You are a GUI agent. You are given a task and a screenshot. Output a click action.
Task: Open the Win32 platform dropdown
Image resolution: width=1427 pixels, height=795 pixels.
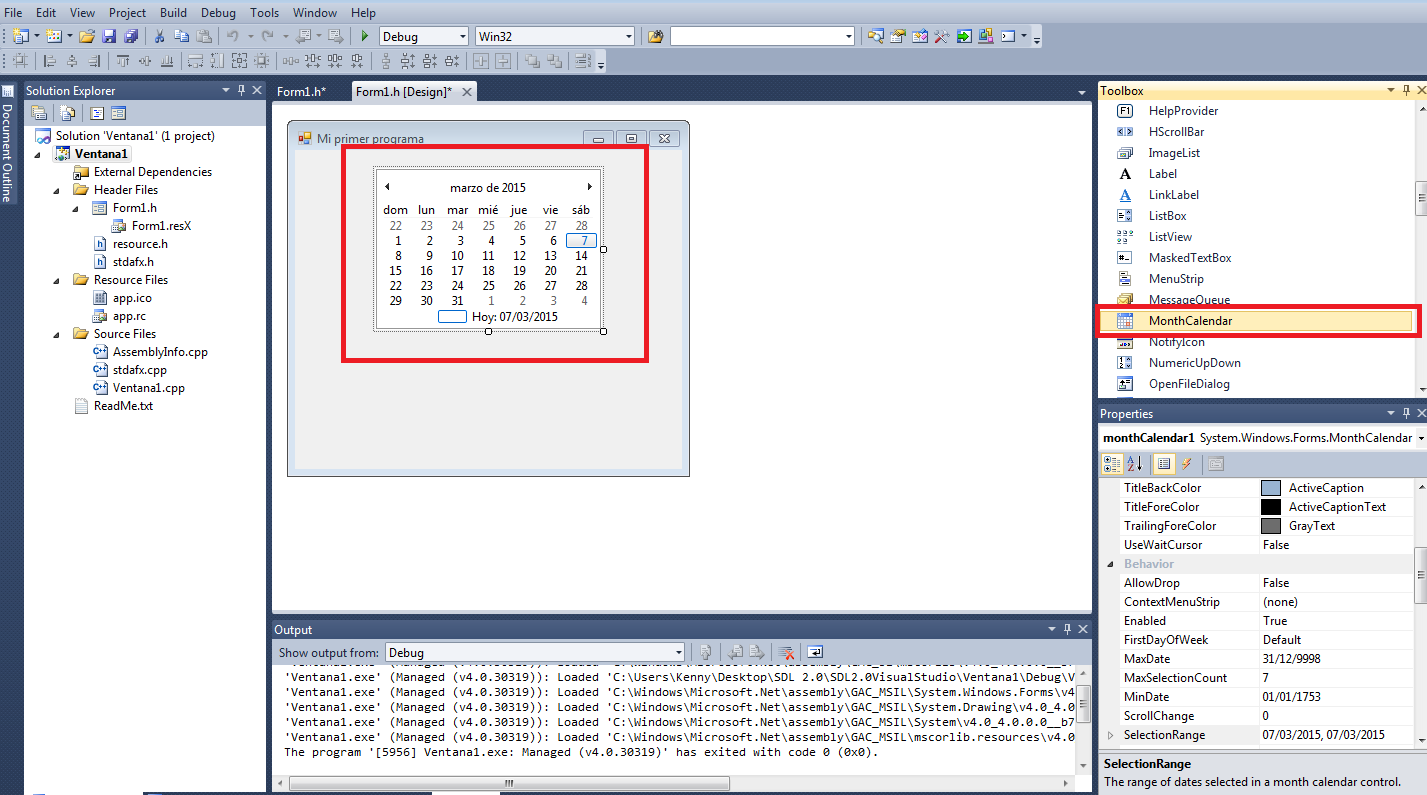pyautogui.click(x=628, y=36)
